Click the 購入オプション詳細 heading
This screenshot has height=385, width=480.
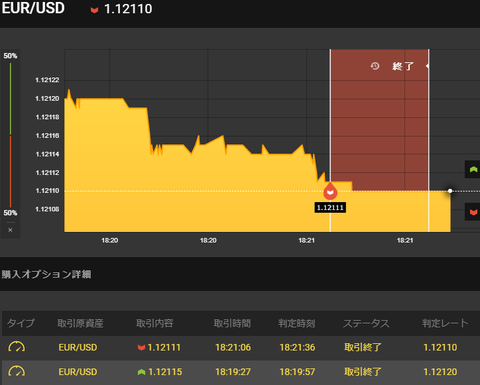pos(46,274)
